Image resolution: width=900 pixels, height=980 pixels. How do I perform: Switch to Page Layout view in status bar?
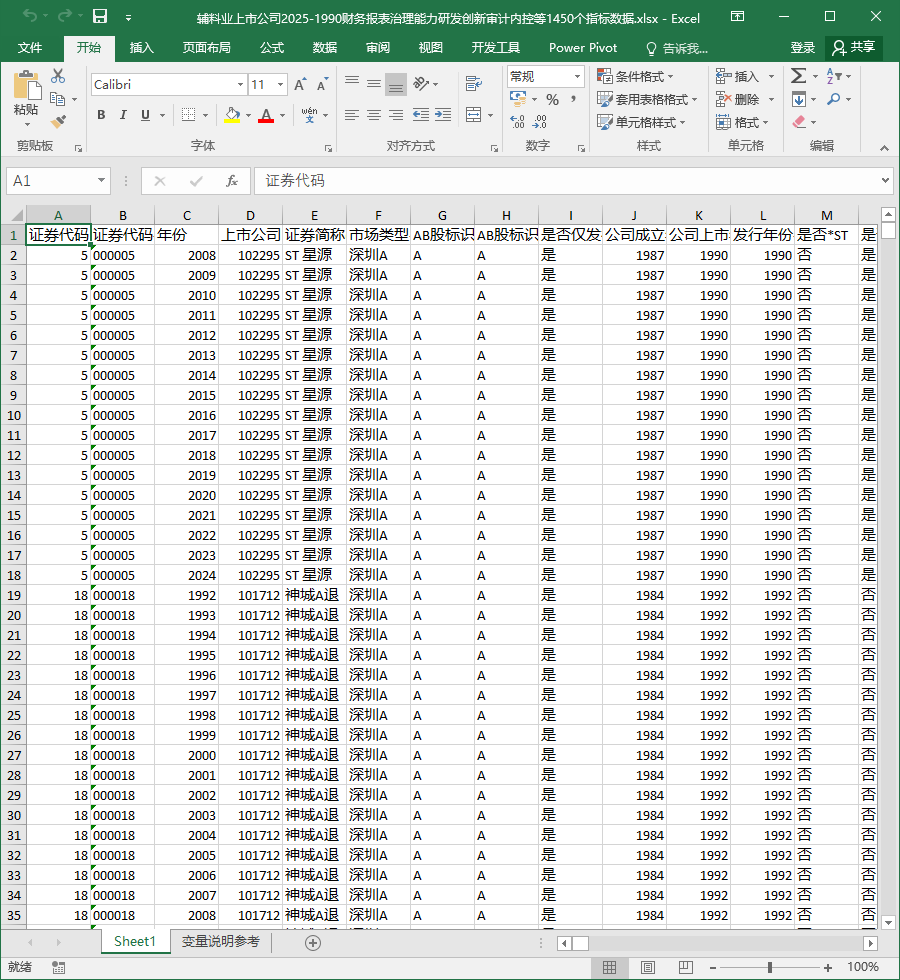[x=648, y=968]
